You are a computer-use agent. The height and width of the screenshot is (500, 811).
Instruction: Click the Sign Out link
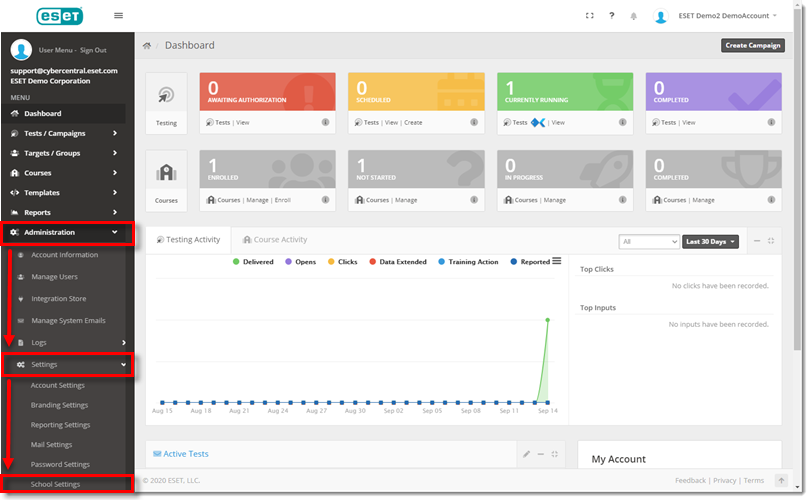pyautogui.click(x=93, y=50)
